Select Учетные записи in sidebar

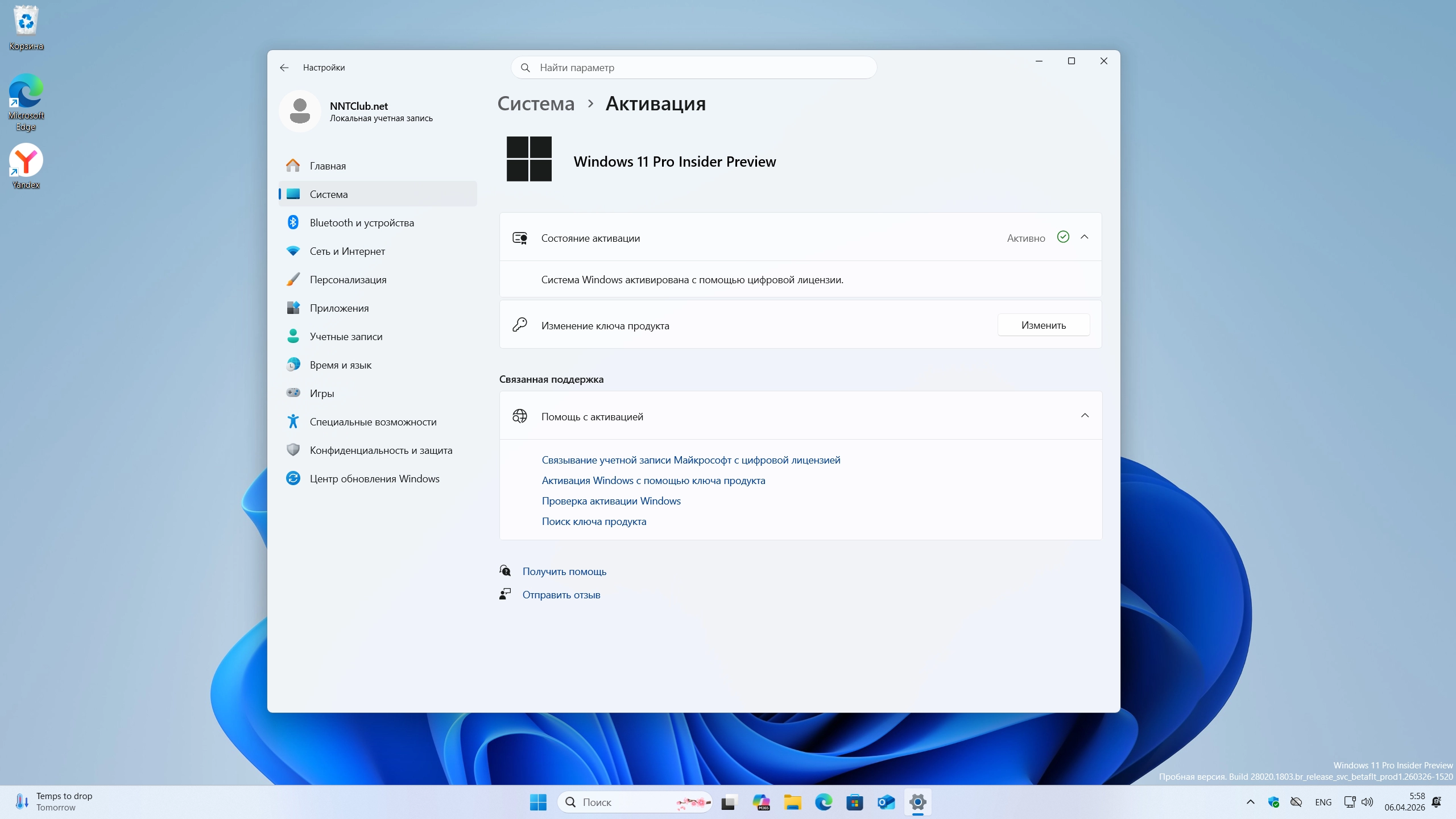[x=346, y=337]
